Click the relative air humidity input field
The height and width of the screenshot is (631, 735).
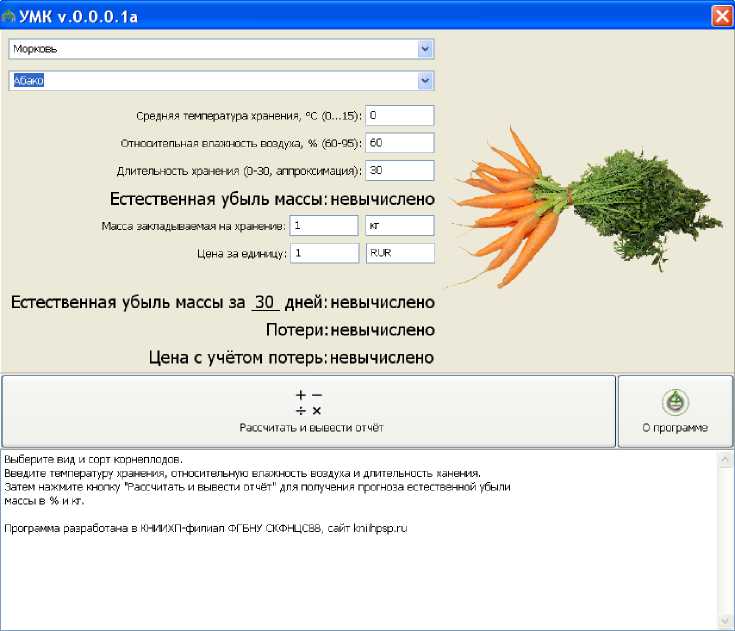(399, 143)
